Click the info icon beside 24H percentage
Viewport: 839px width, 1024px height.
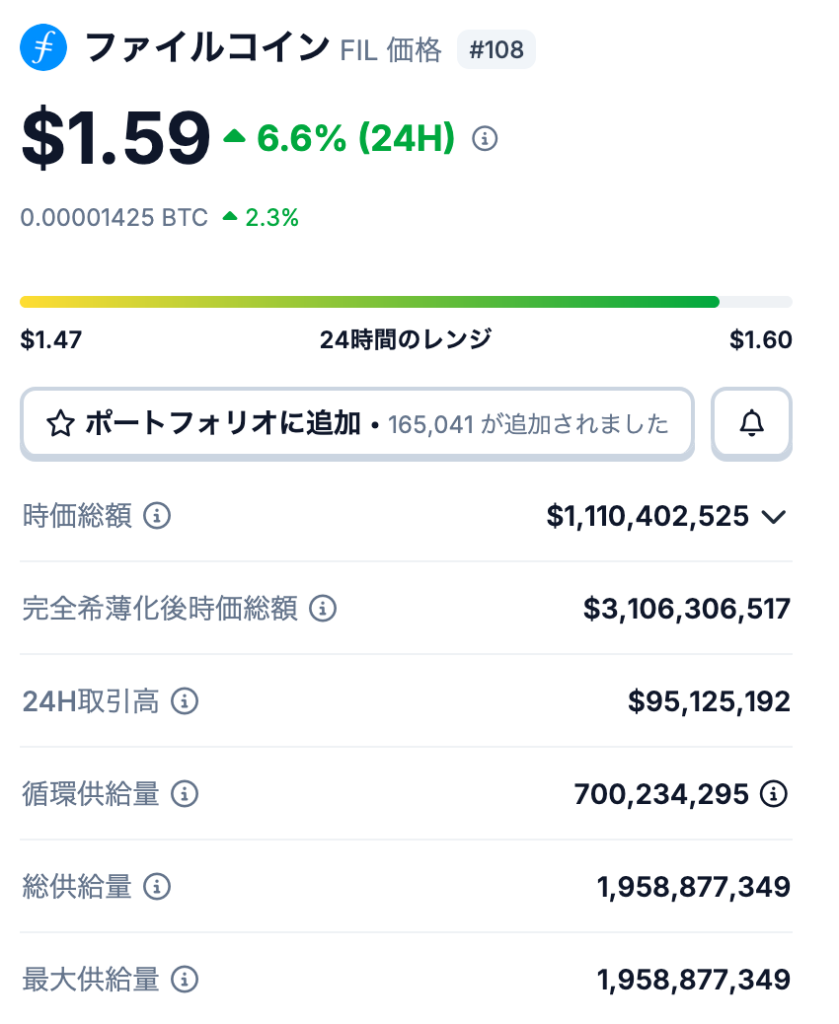tap(485, 138)
